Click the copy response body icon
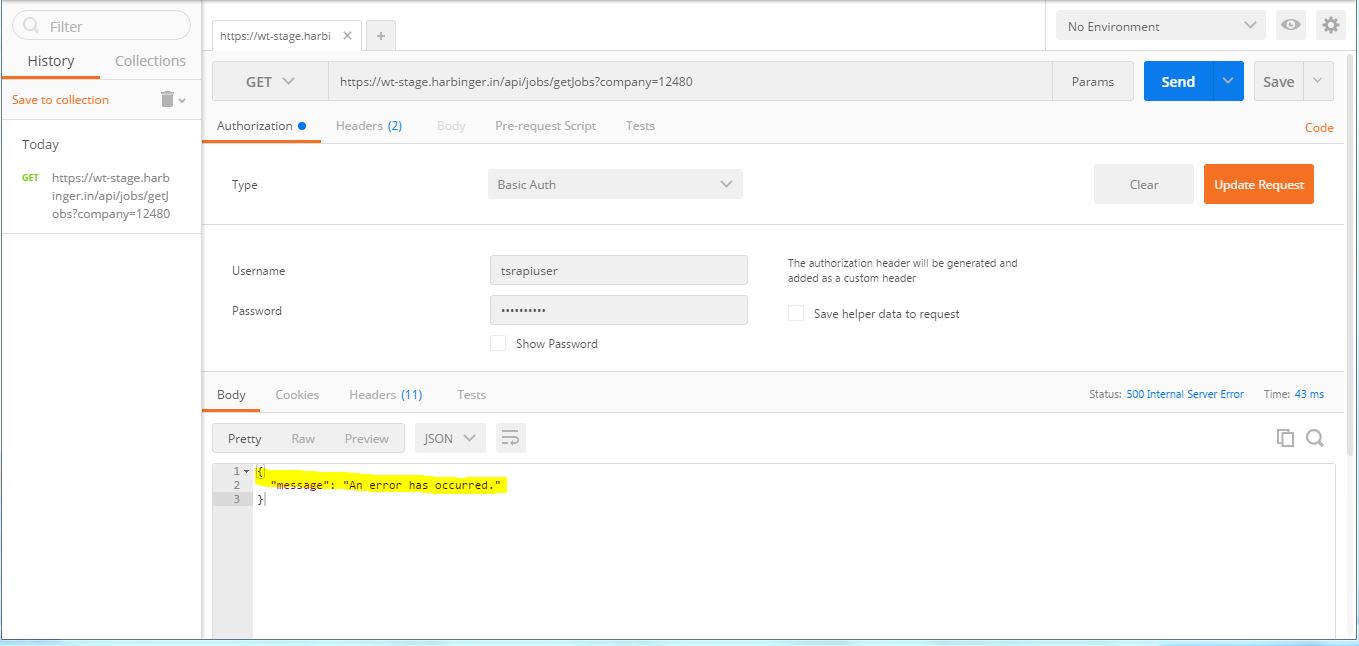This screenshot has height=646, width=1359. 1285,438
